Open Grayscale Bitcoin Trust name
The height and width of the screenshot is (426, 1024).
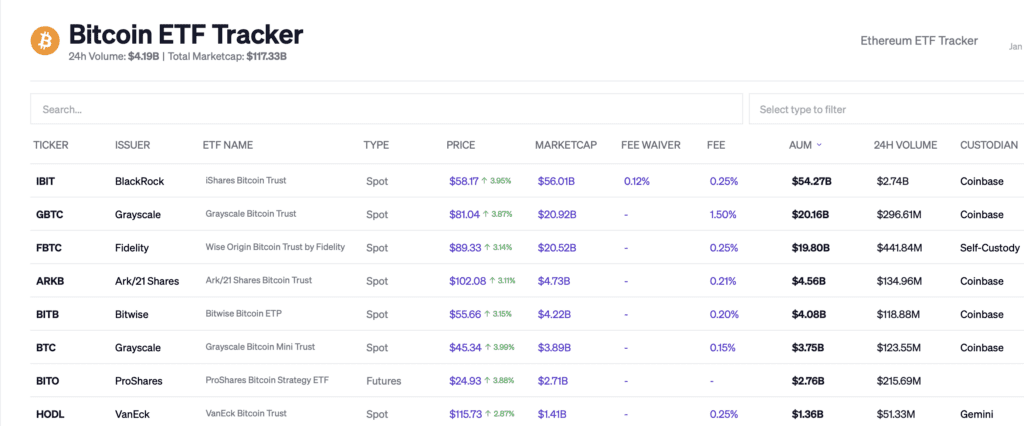251,214
